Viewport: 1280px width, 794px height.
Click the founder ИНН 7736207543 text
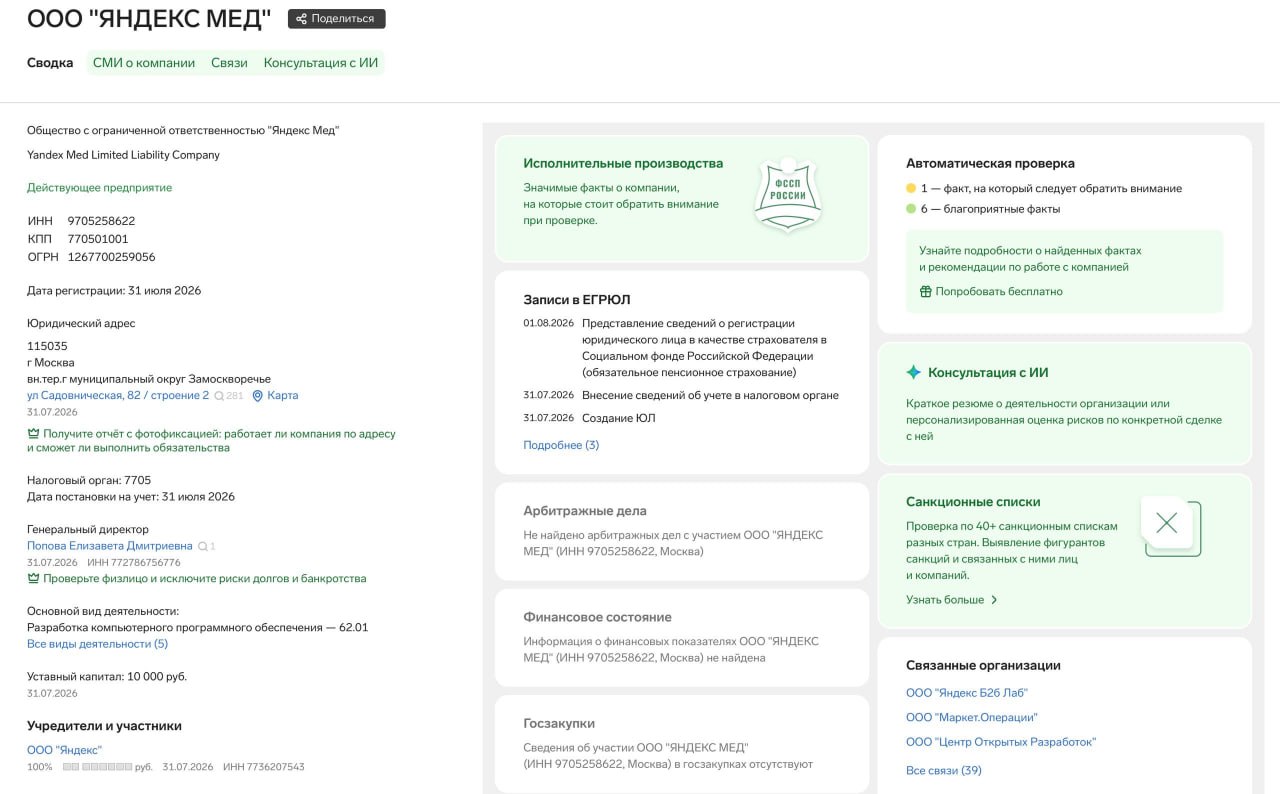[263, 767]
